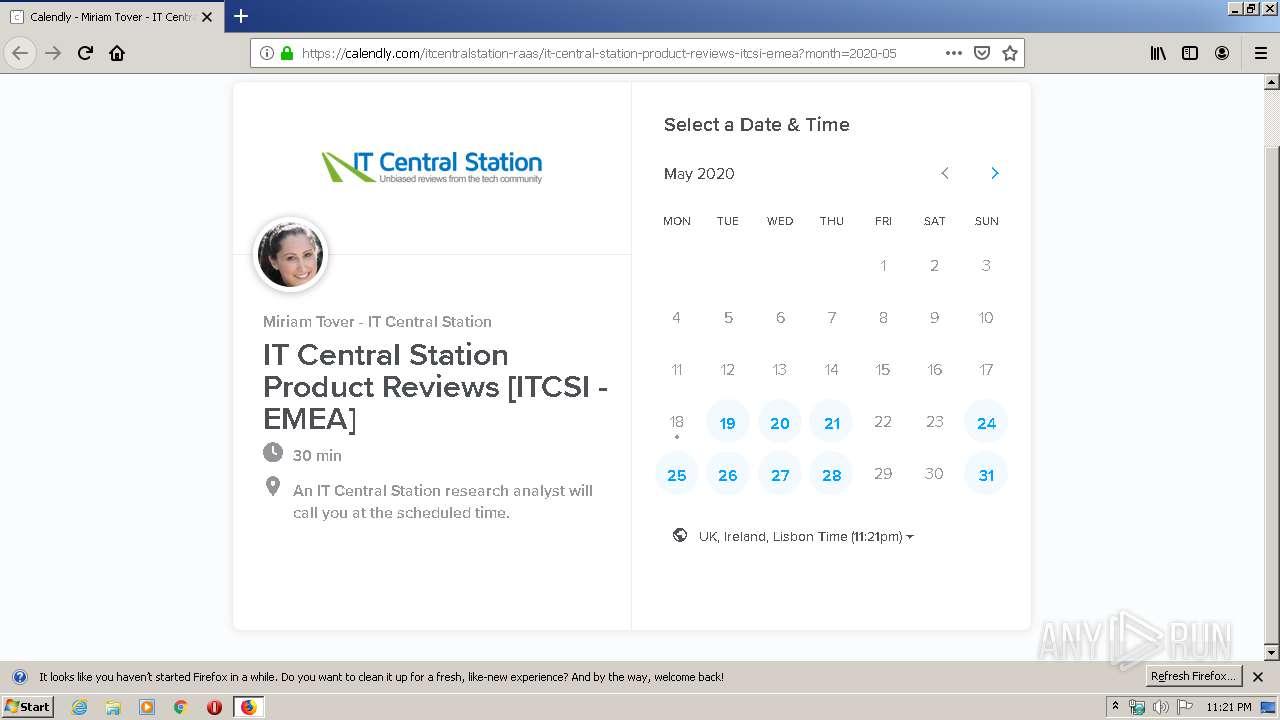Expand the UK, Ireland, Lisbon Time dropdown
Viewport: 1280px width, 720px height.
point(805,537)
